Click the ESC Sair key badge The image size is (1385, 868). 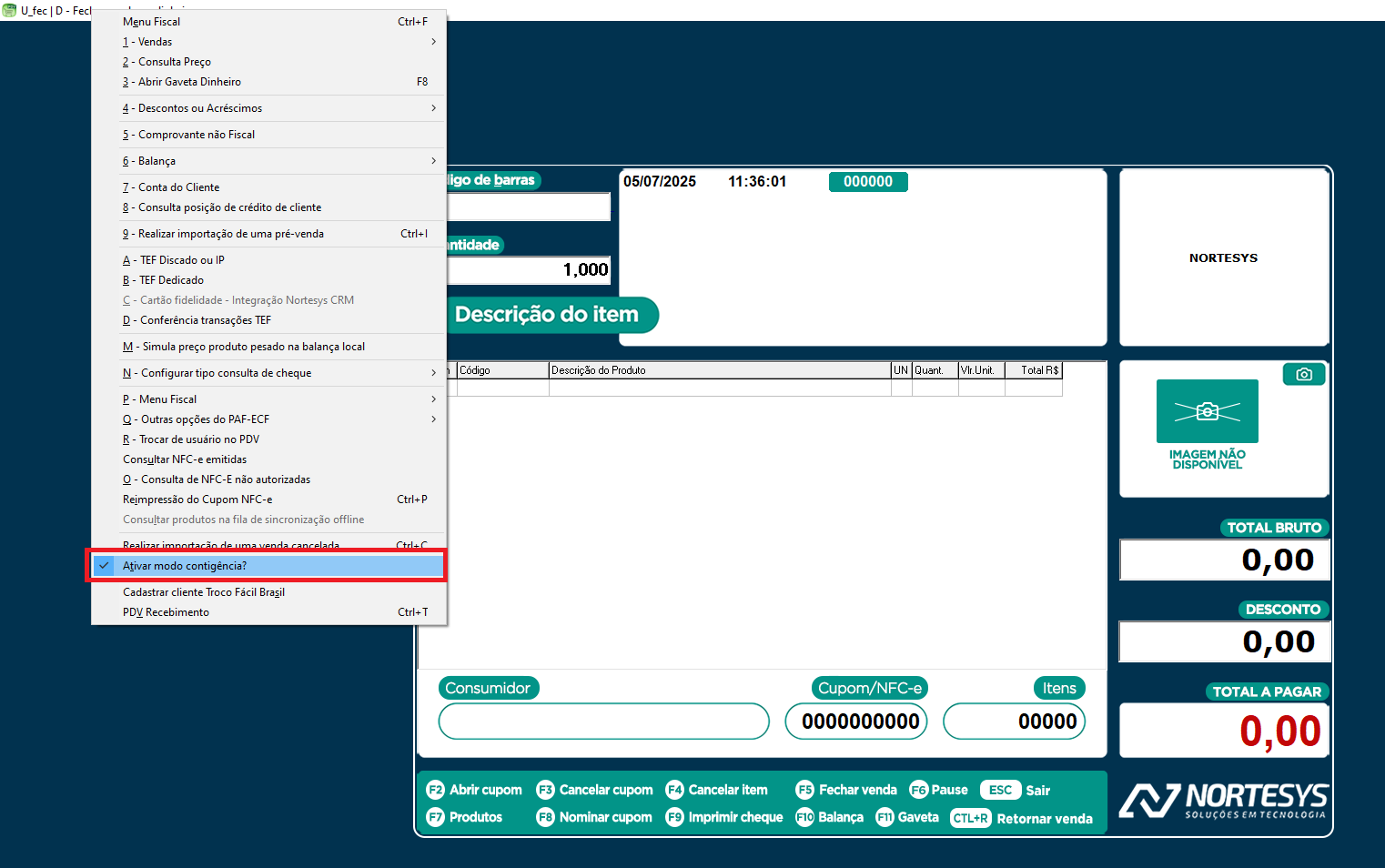point(1000,790)
